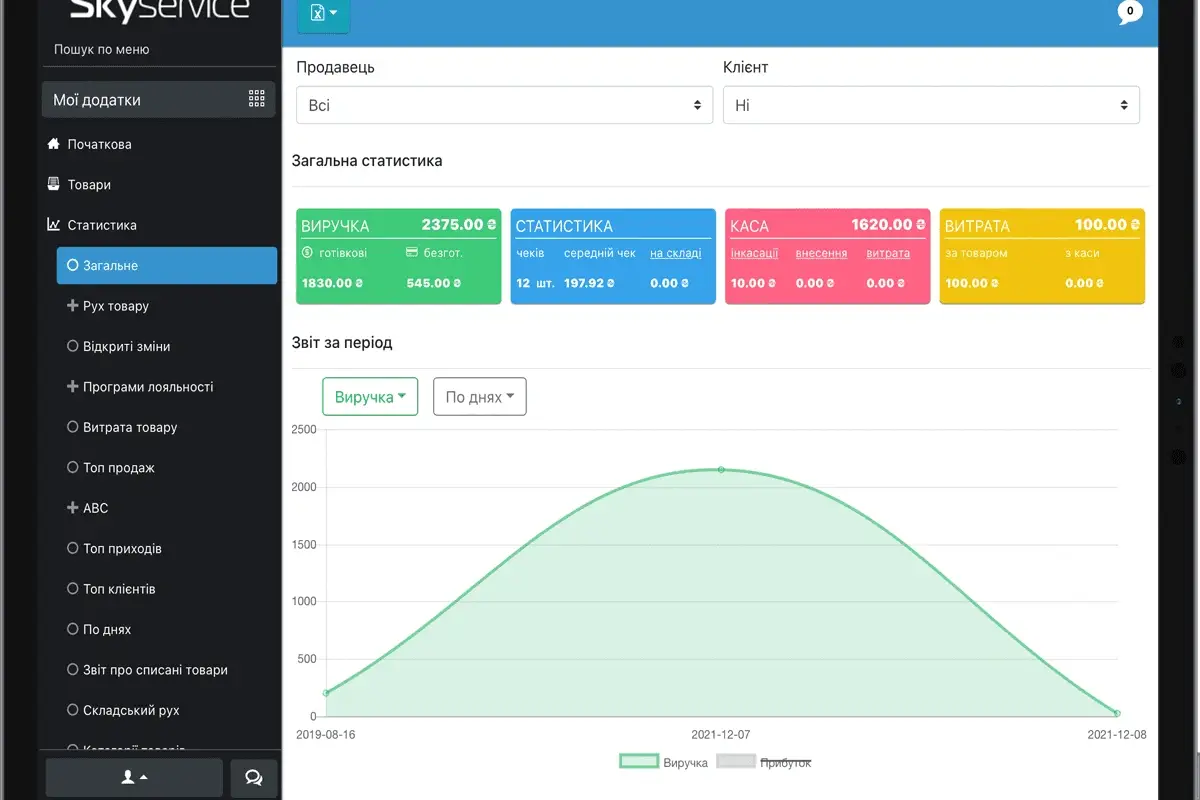The height and width of the screenshot is (800, 1200).
Task: Click the chart data point for 2021-12-07
Action: click(x=721, y=469)
